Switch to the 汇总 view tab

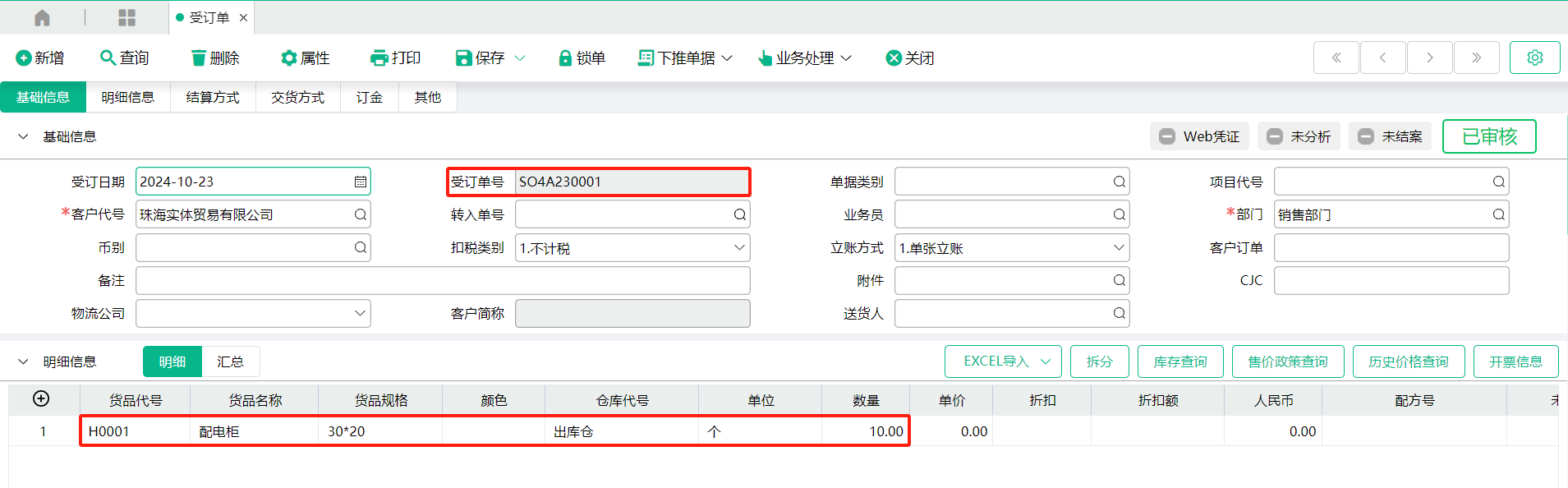click(230, 361)
